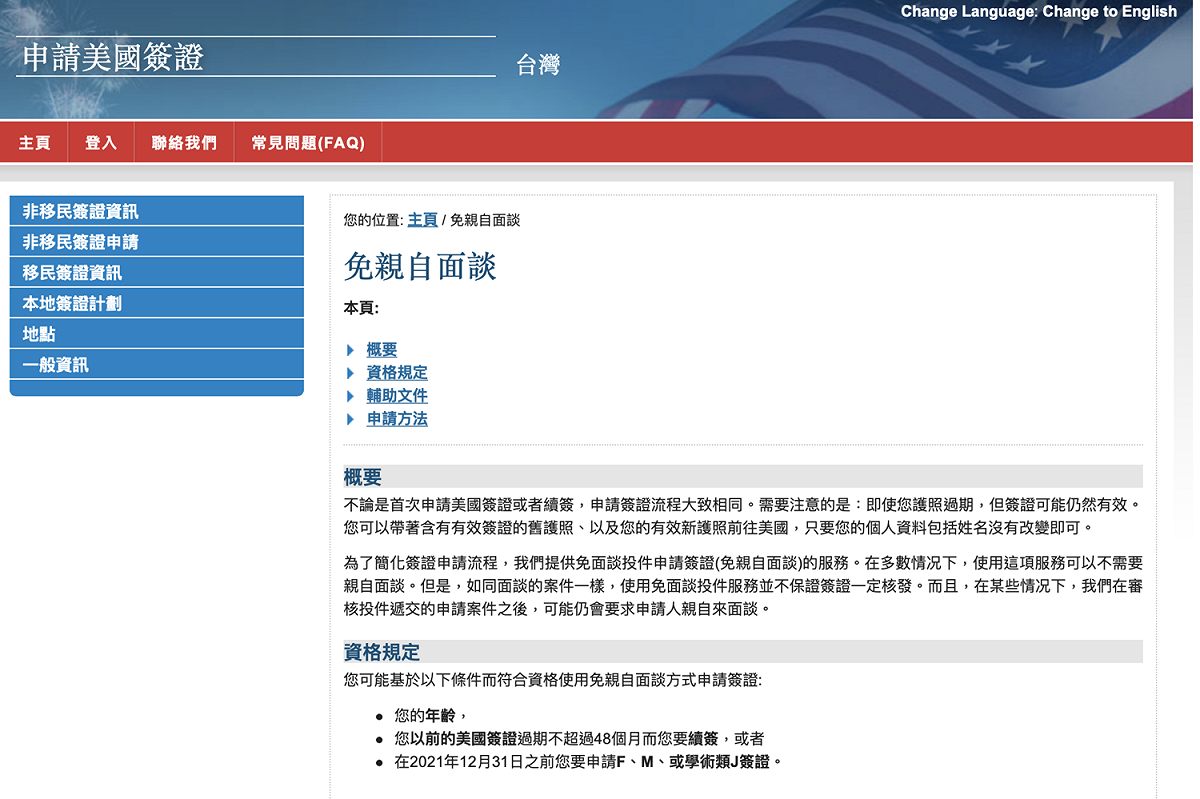Click bullet text 您的年齡
1200x799 pixels.
point(430,715)
